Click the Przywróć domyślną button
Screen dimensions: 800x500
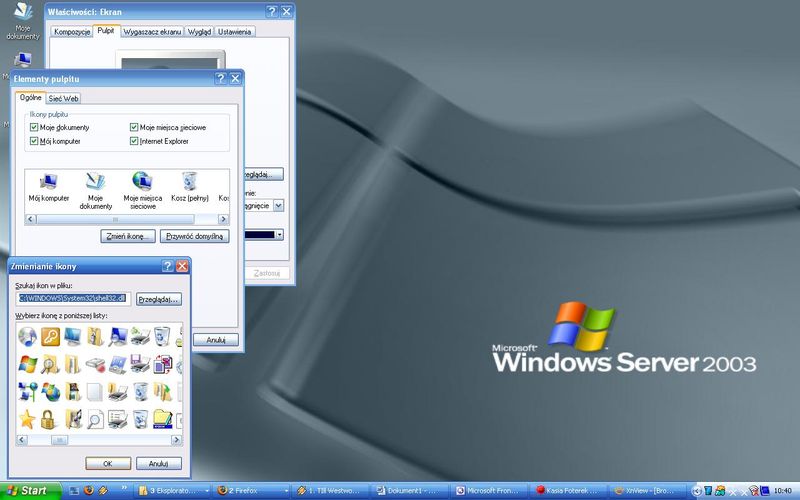click(194, 236)
